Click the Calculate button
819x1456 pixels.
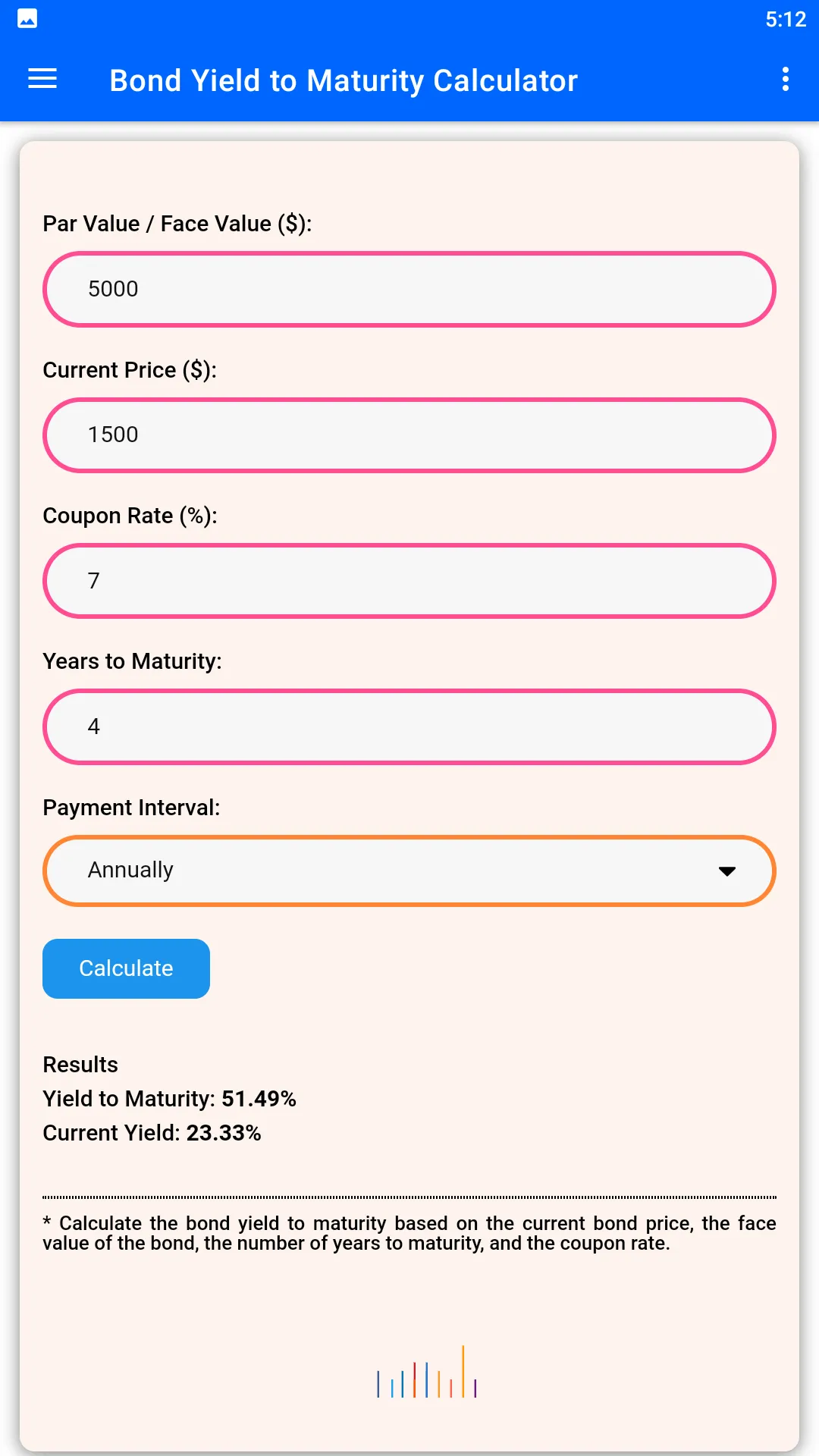point(126,968)
